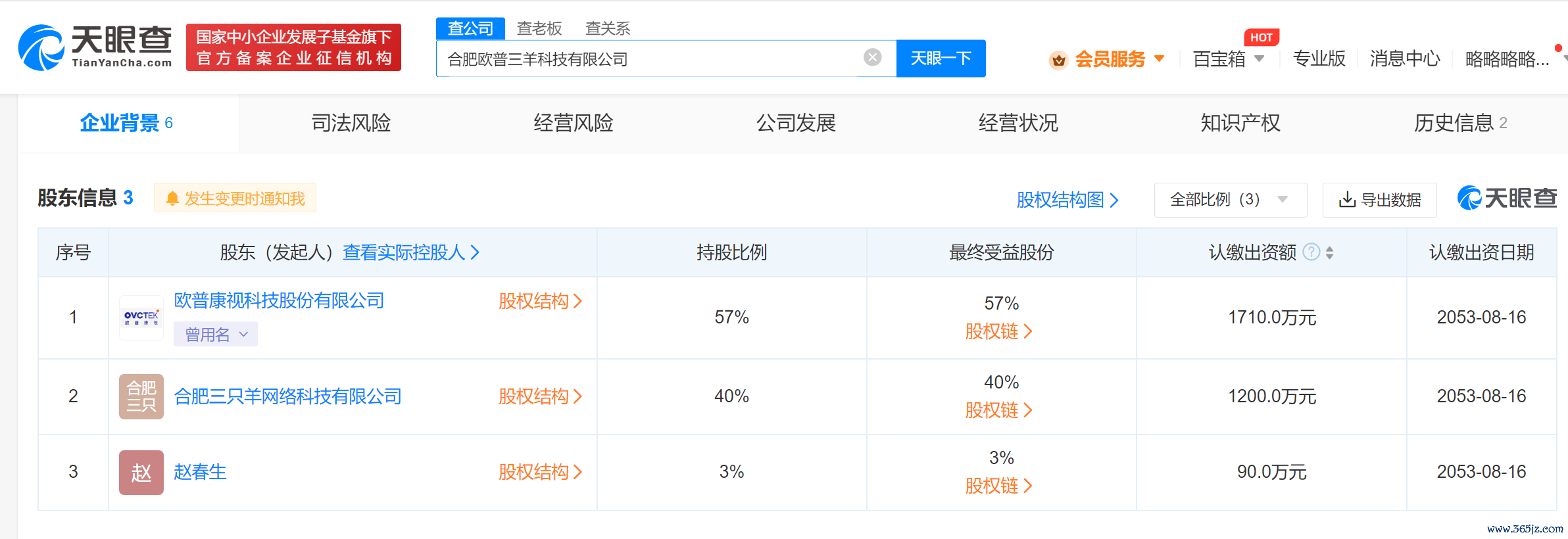Open 专业版 link
Screen dimensions: 1568x539
coord(1319,59)
